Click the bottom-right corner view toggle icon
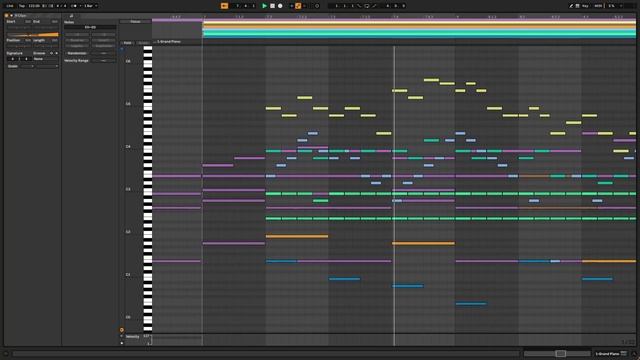640x360 pixels. tap(634, 353)
